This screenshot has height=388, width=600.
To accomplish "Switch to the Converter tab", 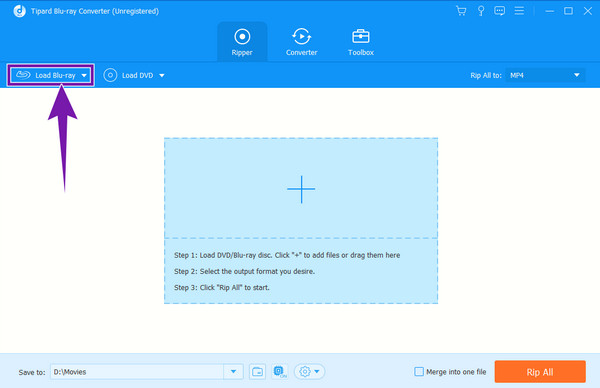I will pos(302,42).
